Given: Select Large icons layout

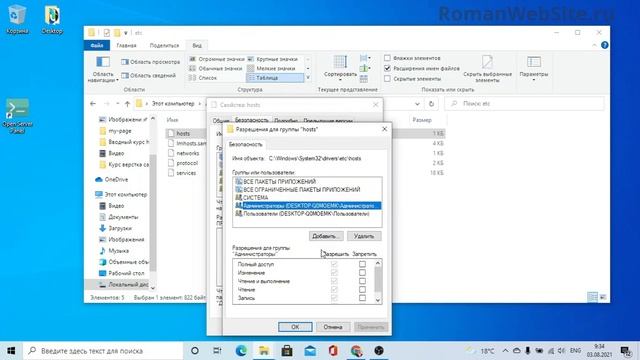Looking at the screenshot, I should pos(272,59).
